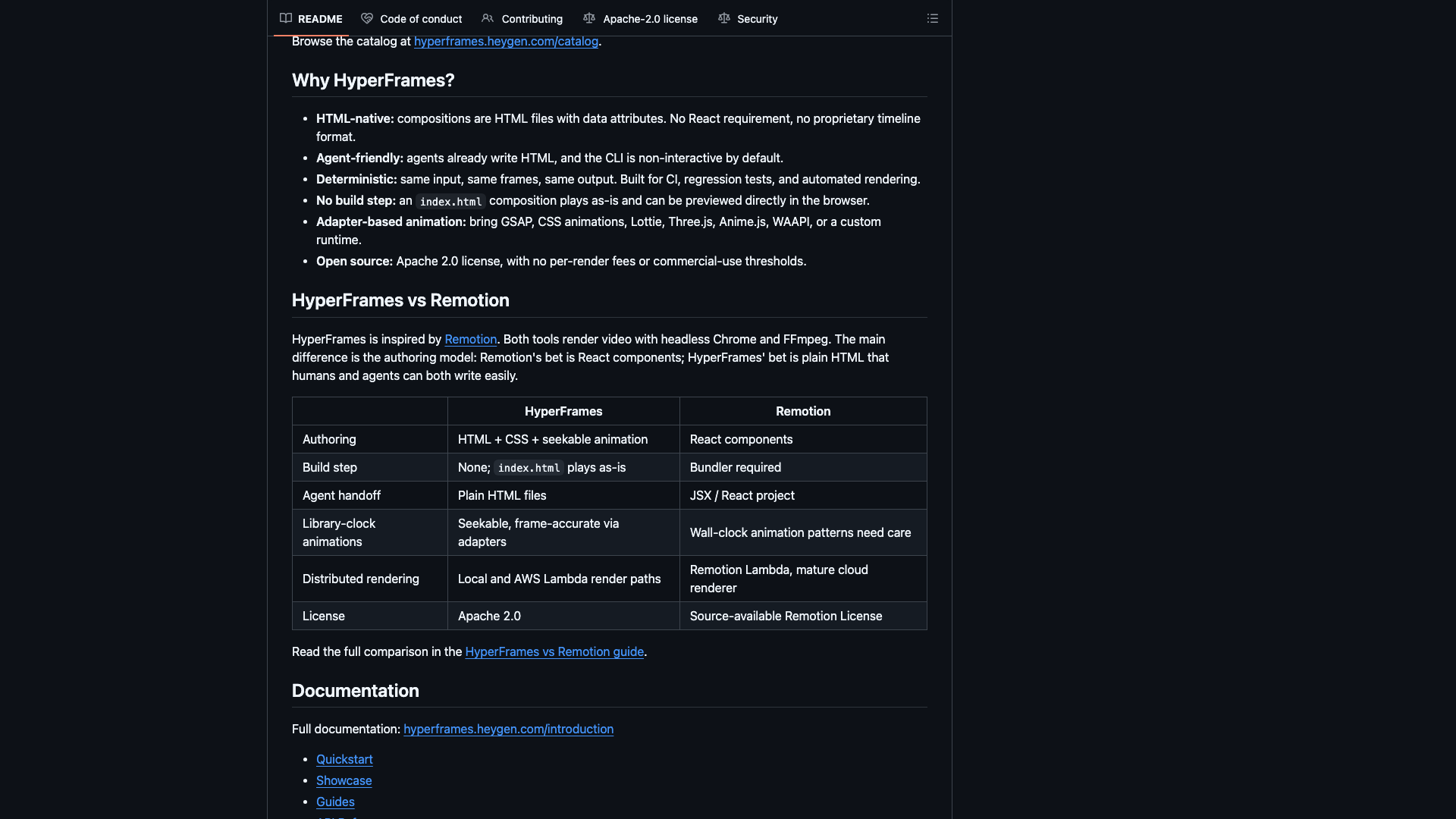Image resolution: width=1456 pixels, height=819 pixels.
Task: Click the Contributing people icon
Action: [x=488, y=18]
